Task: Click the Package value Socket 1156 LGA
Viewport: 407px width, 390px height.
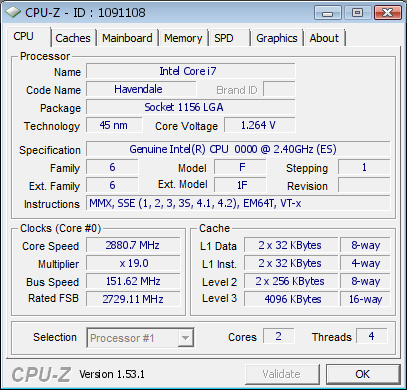Action: coord(191,107)
